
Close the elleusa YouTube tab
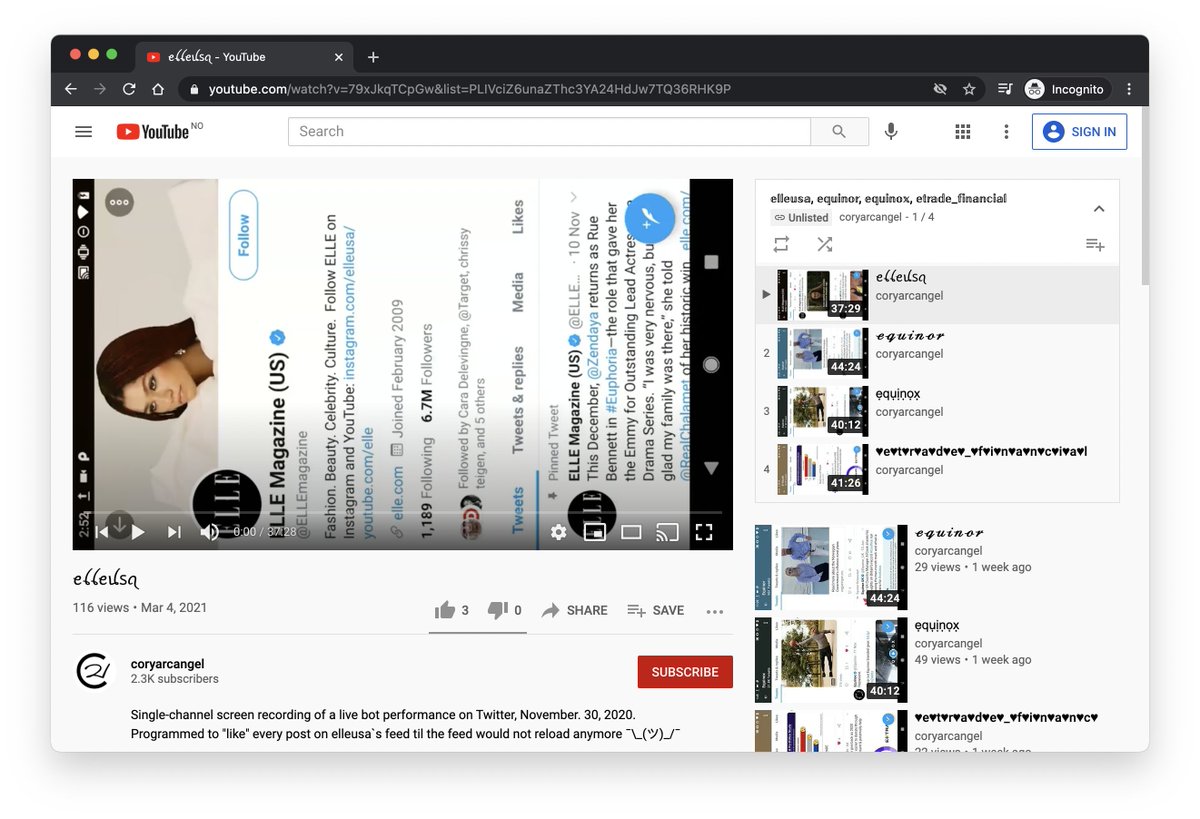pos(339,57)
